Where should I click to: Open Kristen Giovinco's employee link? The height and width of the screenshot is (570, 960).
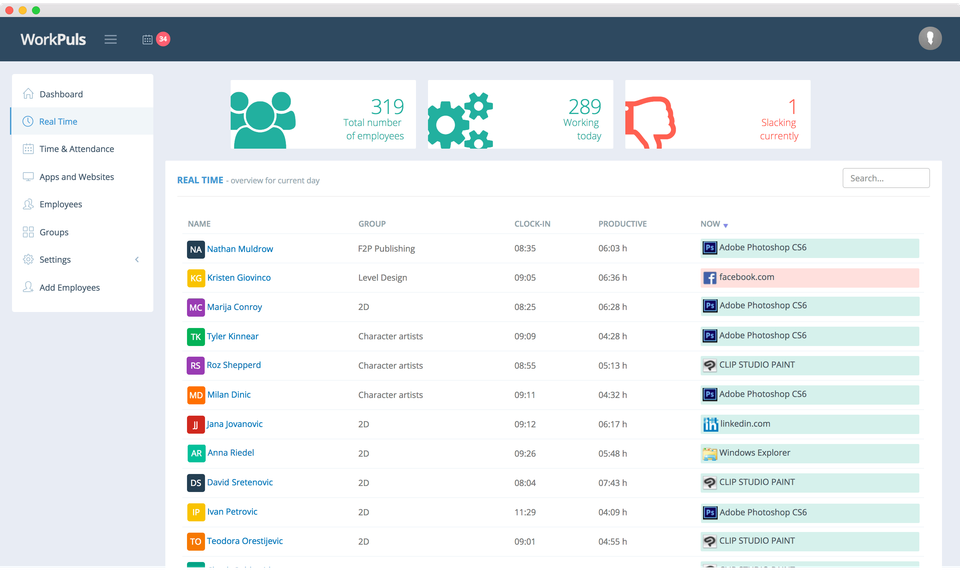click(x=239, y=278)
